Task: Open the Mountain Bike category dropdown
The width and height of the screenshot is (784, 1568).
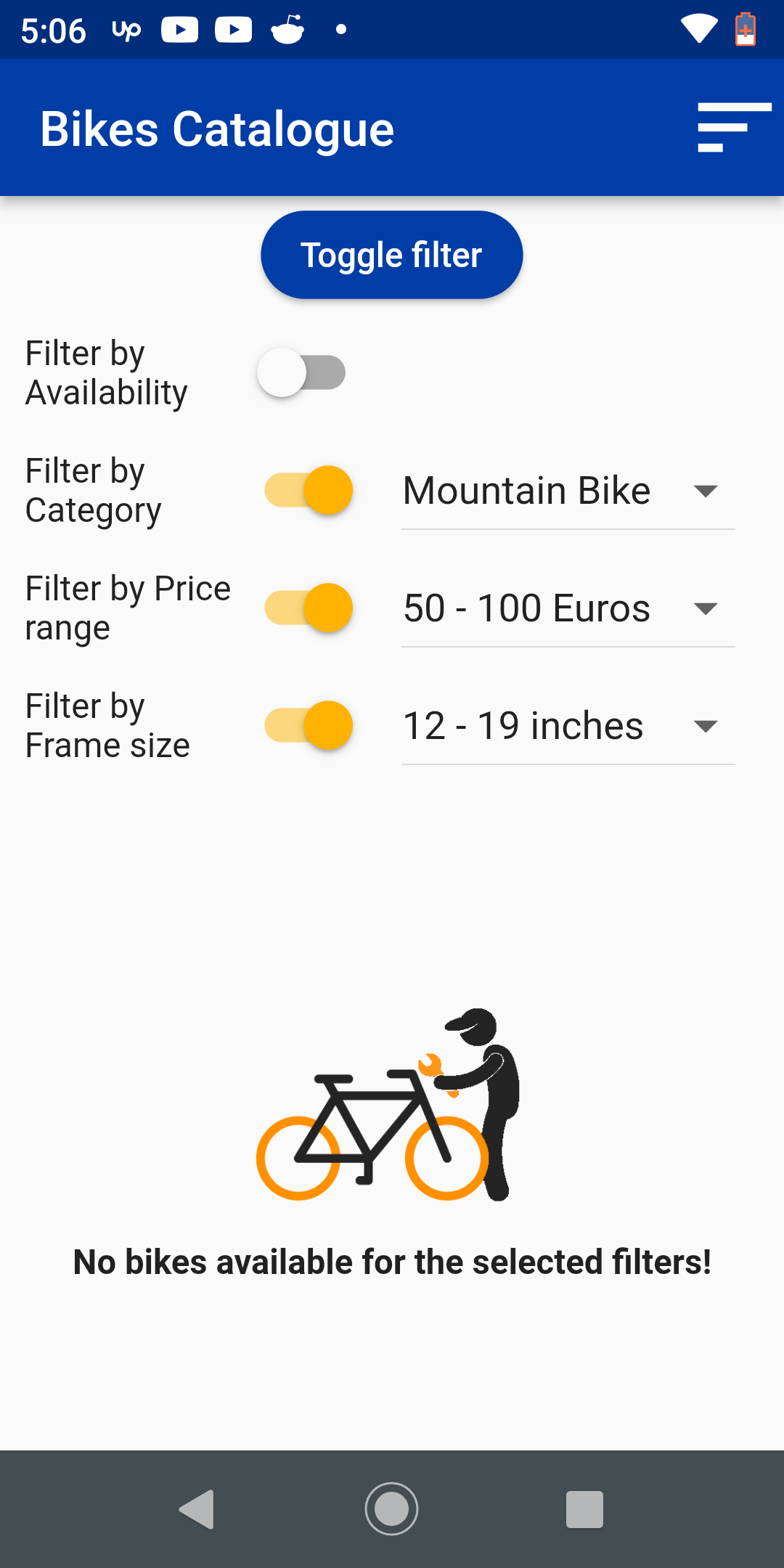Action: pos(568,491)
